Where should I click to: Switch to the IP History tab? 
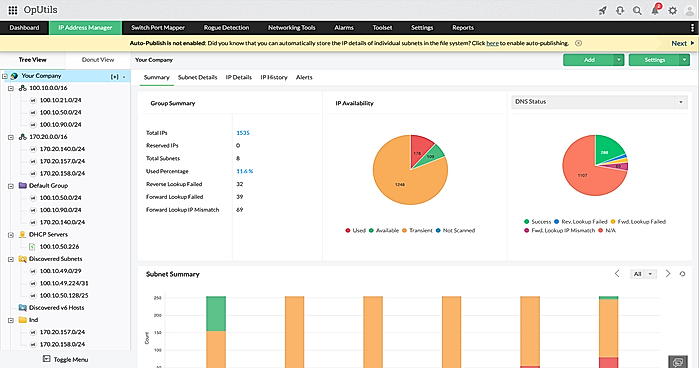[x=274, y=78]
